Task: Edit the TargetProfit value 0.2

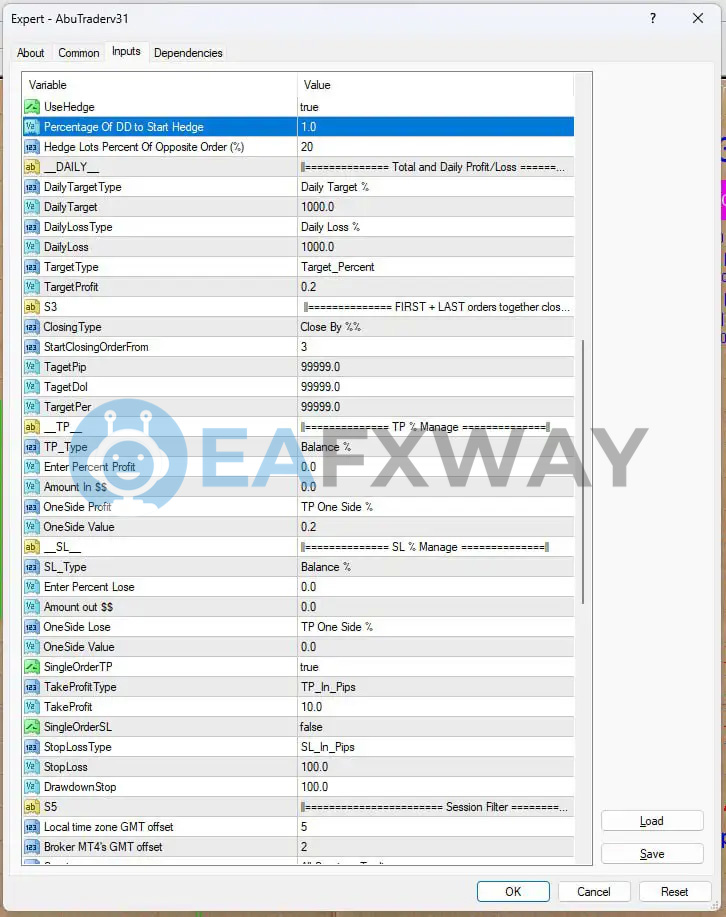Action: coord(435,287)
